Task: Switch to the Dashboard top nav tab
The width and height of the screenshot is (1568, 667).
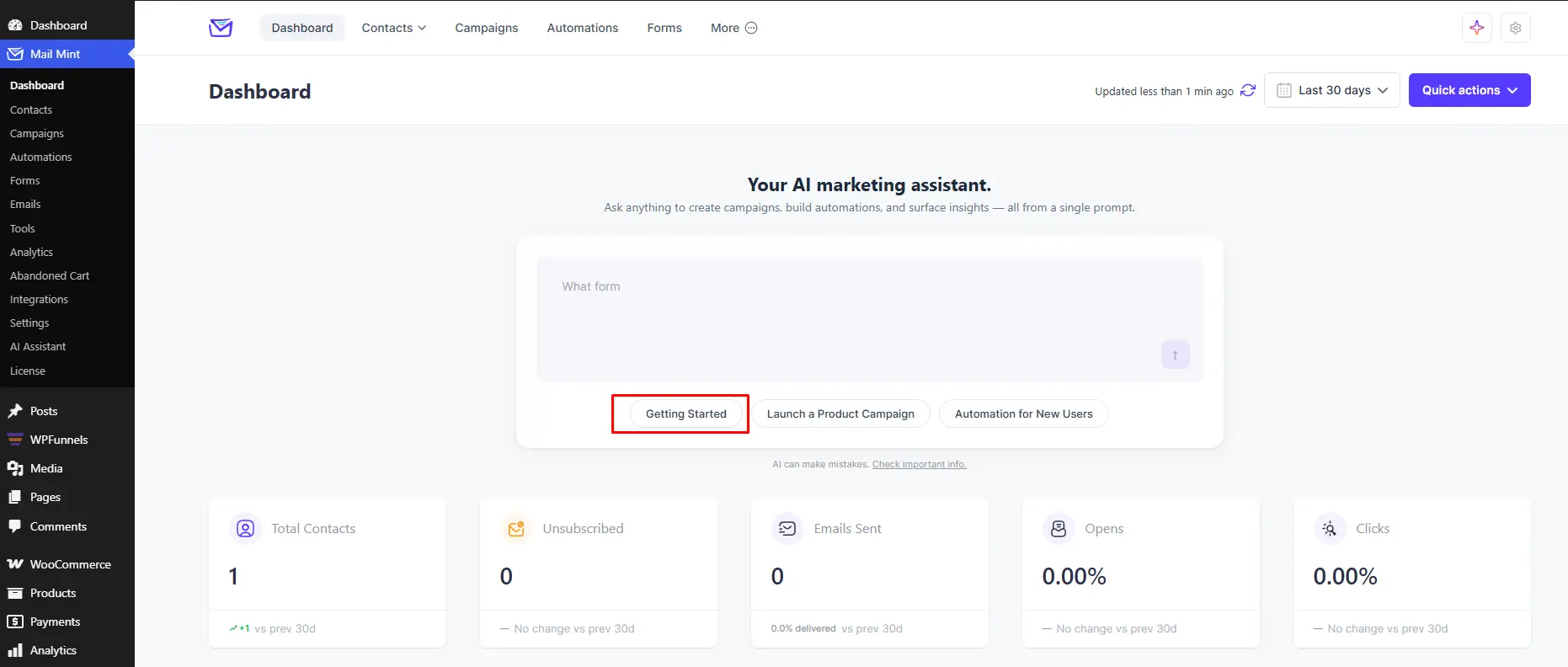Action: pos(302,28)
